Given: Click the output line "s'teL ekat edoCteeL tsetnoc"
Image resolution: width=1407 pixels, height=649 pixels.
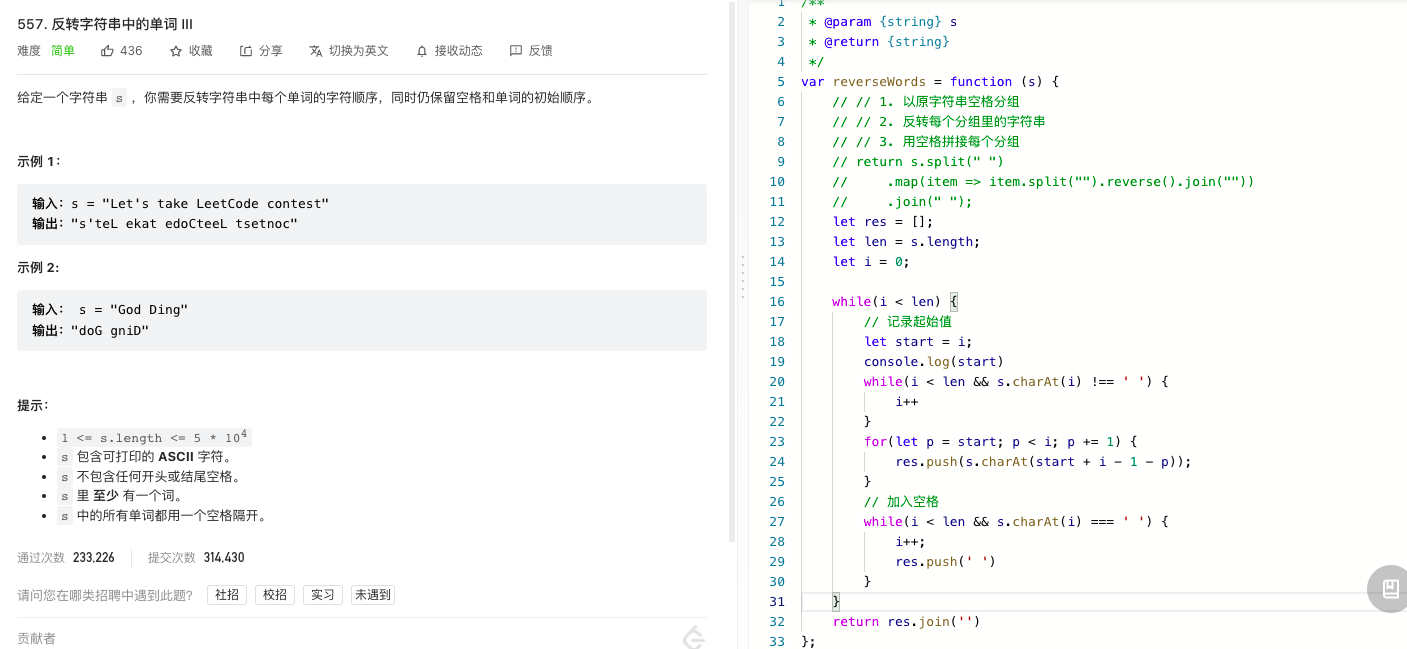Looking at the screenshot, I should pyautogui.click(x=165, y=224).
